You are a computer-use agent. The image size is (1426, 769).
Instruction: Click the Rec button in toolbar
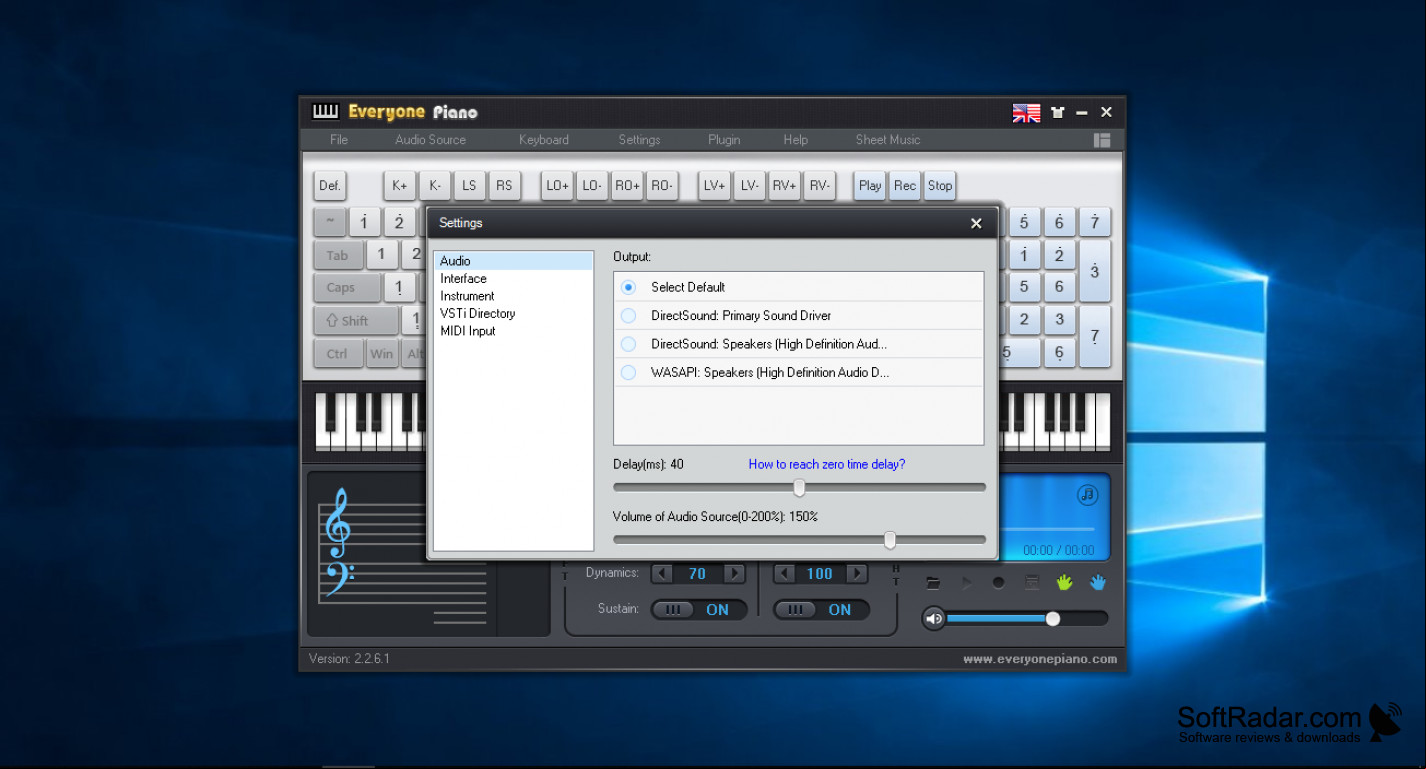[905, 185]
